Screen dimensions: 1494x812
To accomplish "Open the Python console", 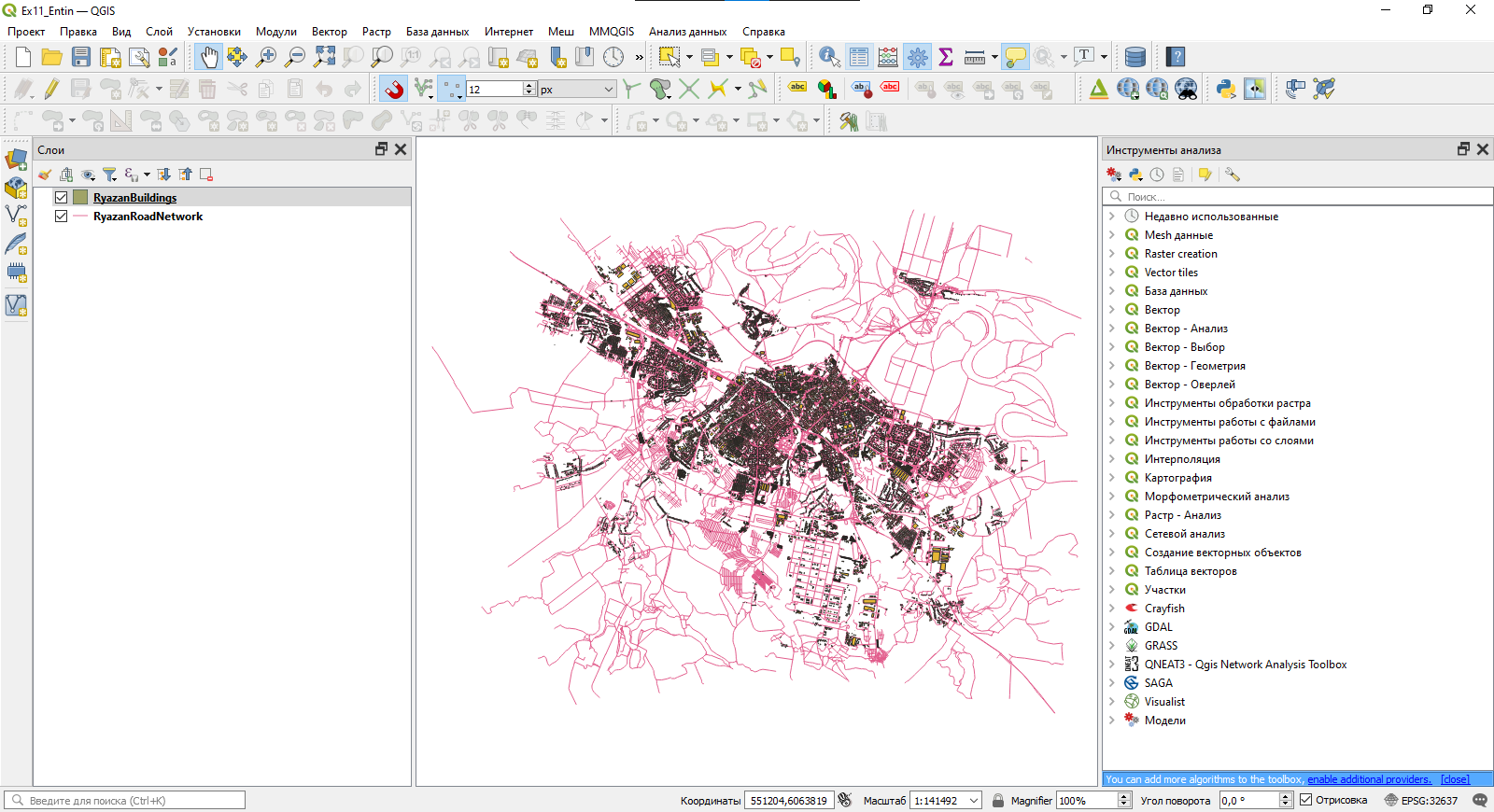I will (x=1225, y=89).
